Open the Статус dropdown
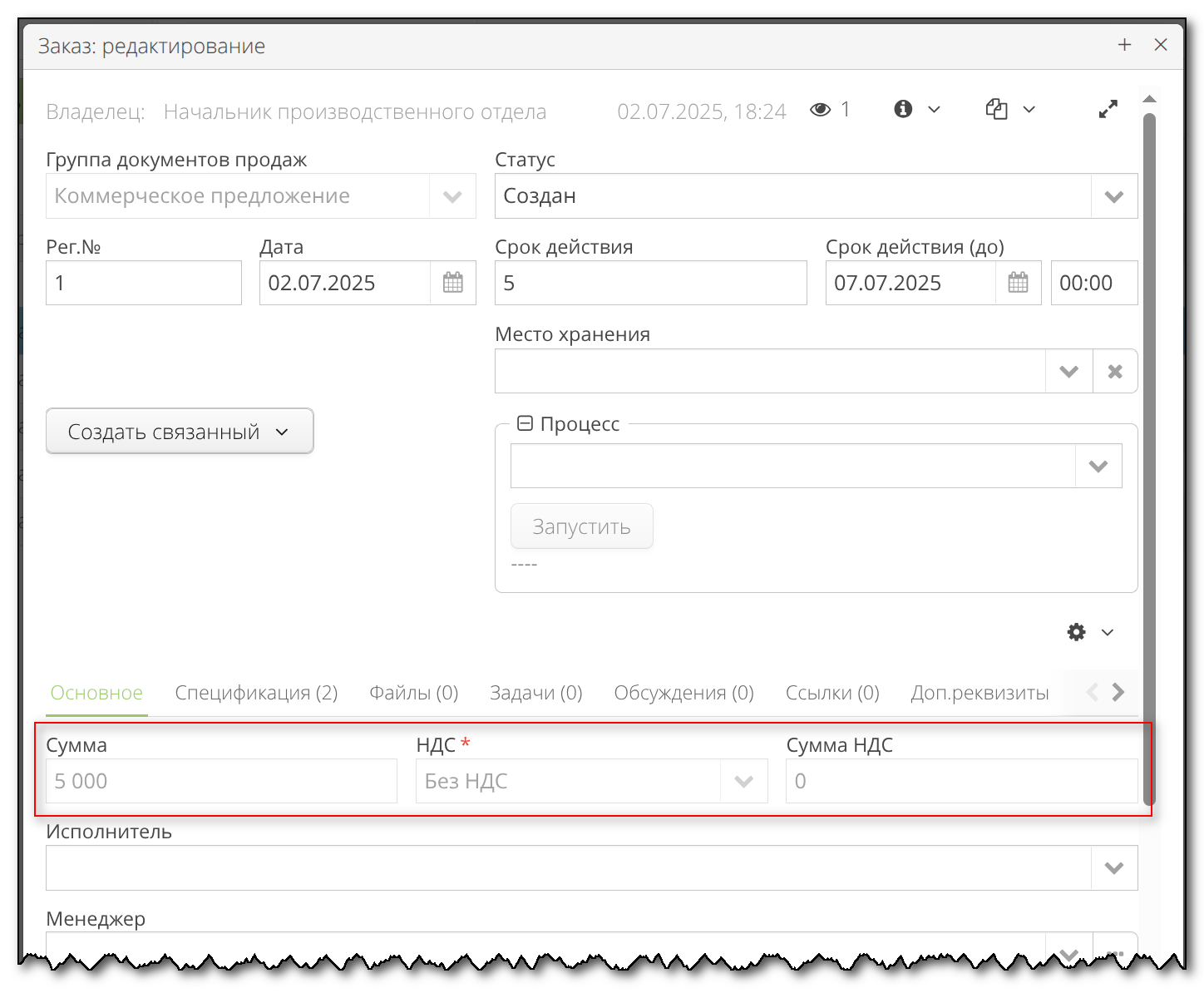 tap(1113, 196)
